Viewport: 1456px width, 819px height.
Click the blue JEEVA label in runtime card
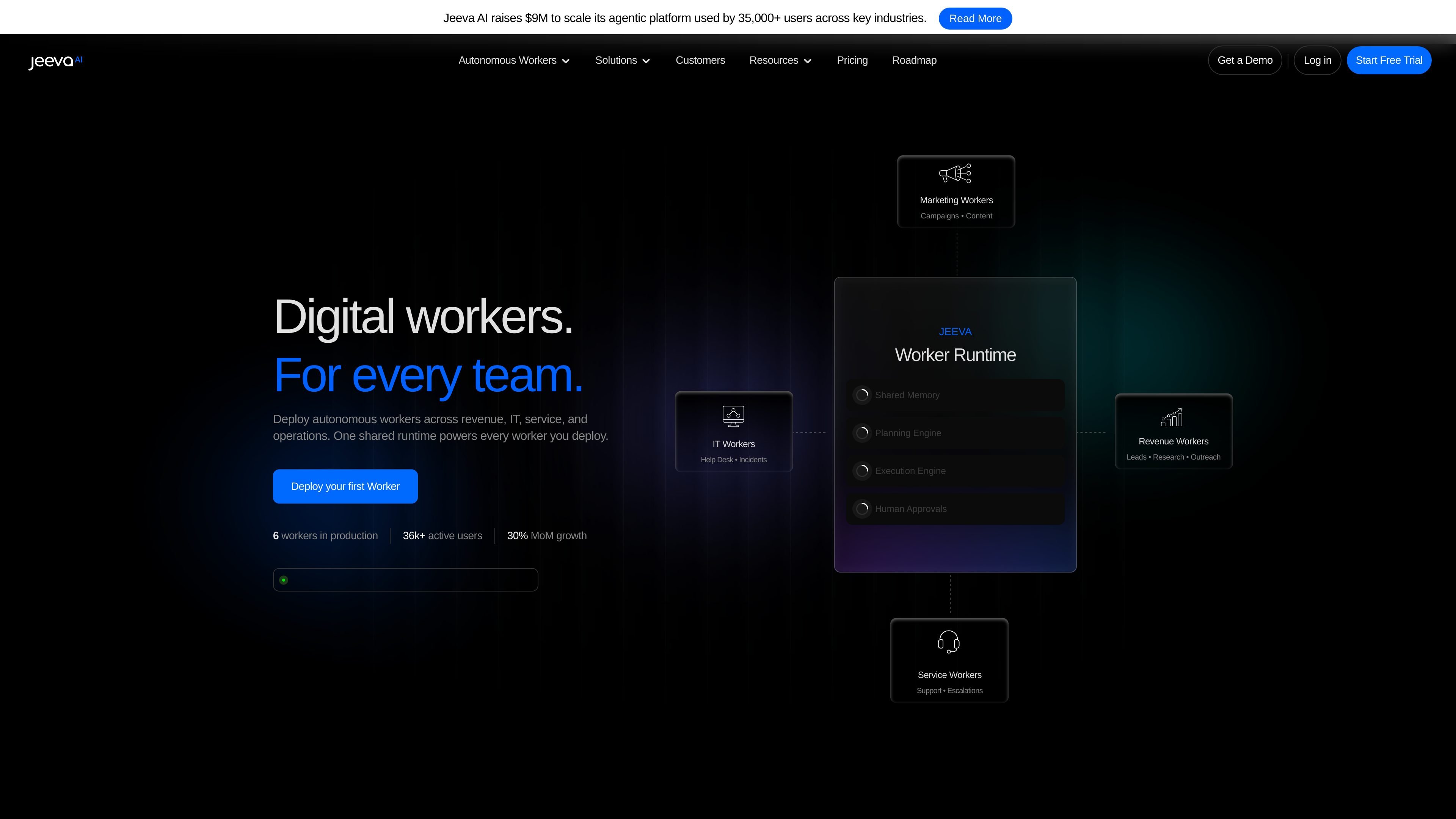[x=955, y=332]
